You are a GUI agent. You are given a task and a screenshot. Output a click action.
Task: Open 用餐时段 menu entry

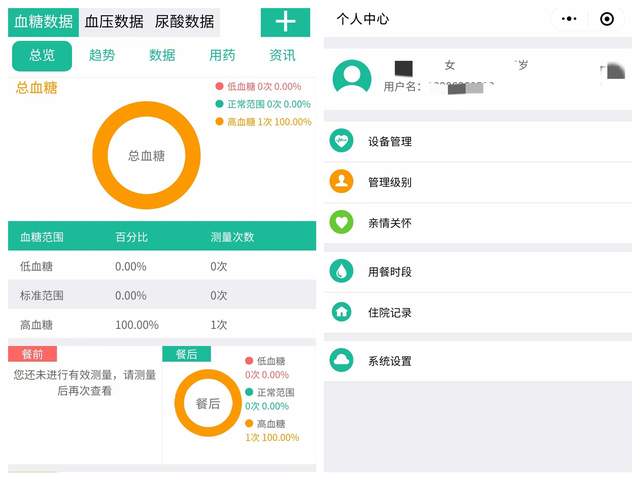(478, 272)
